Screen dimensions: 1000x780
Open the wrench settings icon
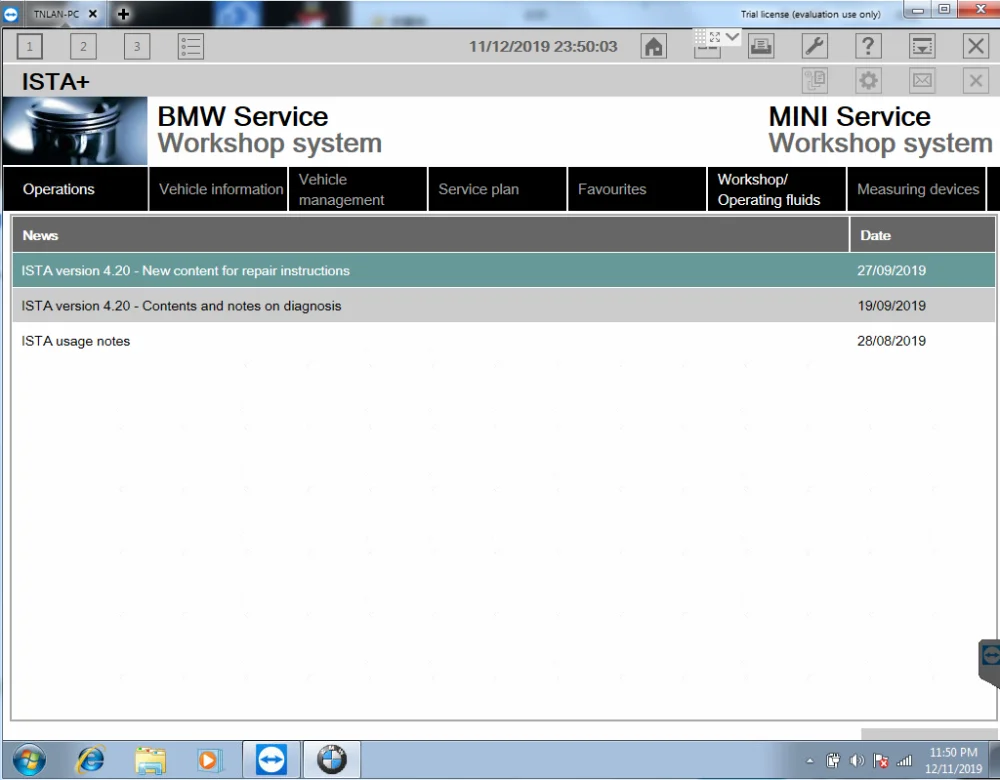coord(814,47)
